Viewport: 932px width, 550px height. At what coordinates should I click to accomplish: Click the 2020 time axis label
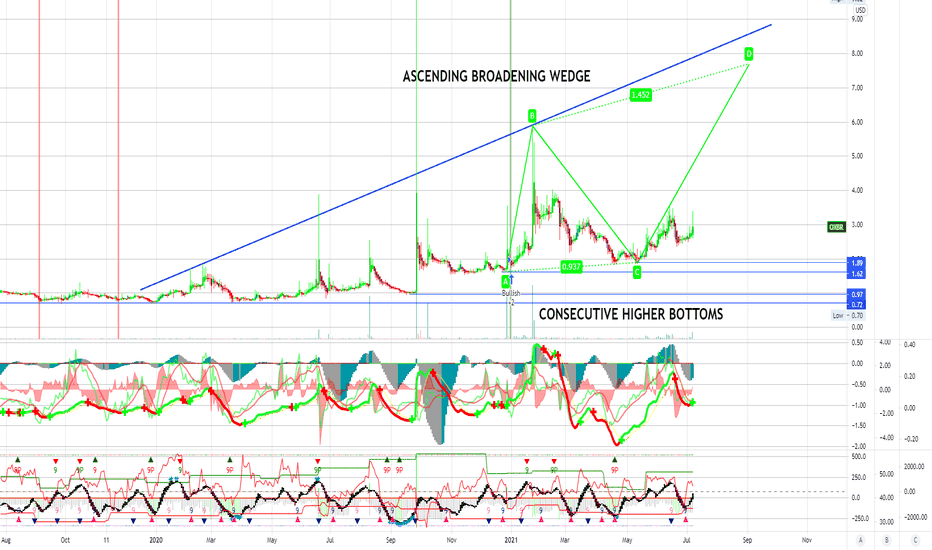pos(156,540)
